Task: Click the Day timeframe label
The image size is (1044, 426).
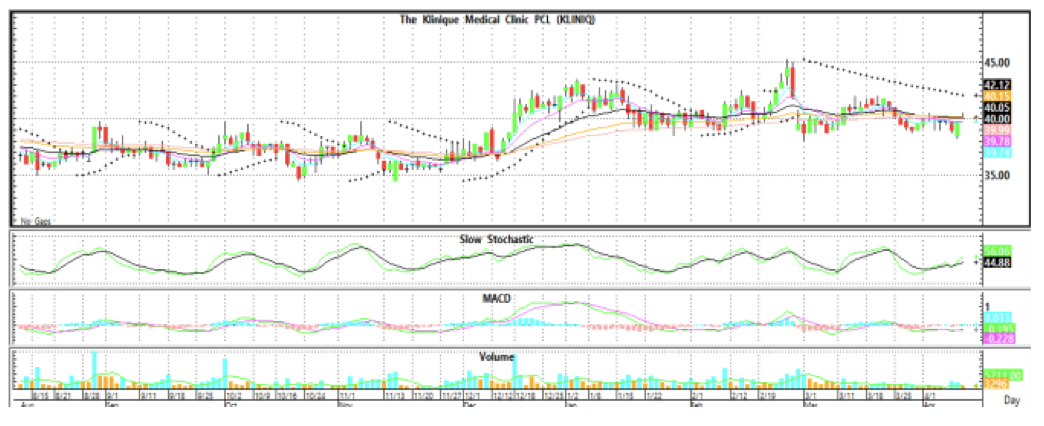Action: (1013, 400)
